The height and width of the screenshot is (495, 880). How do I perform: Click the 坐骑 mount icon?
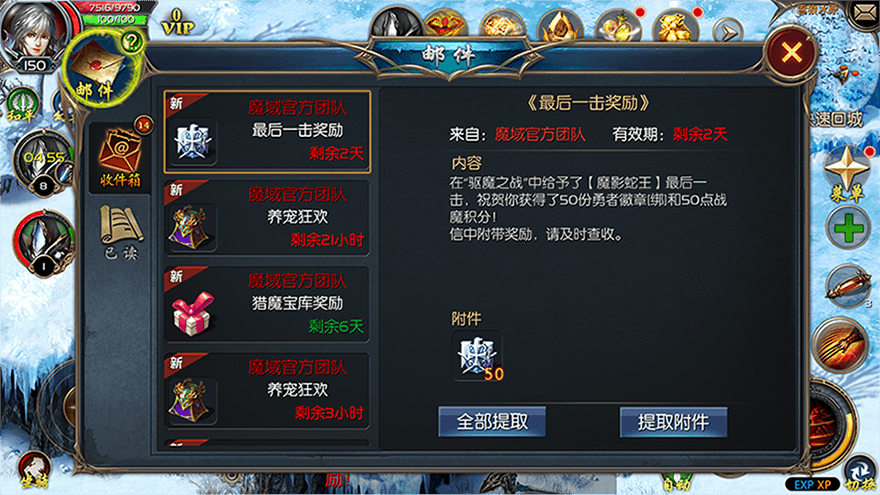(x=35, y=470)
